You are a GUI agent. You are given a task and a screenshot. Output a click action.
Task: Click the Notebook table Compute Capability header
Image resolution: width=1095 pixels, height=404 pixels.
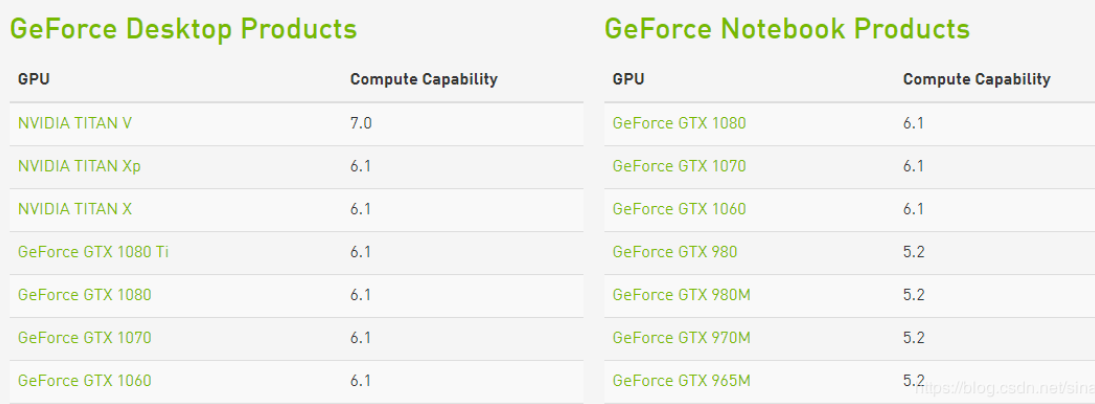[976, 79]
